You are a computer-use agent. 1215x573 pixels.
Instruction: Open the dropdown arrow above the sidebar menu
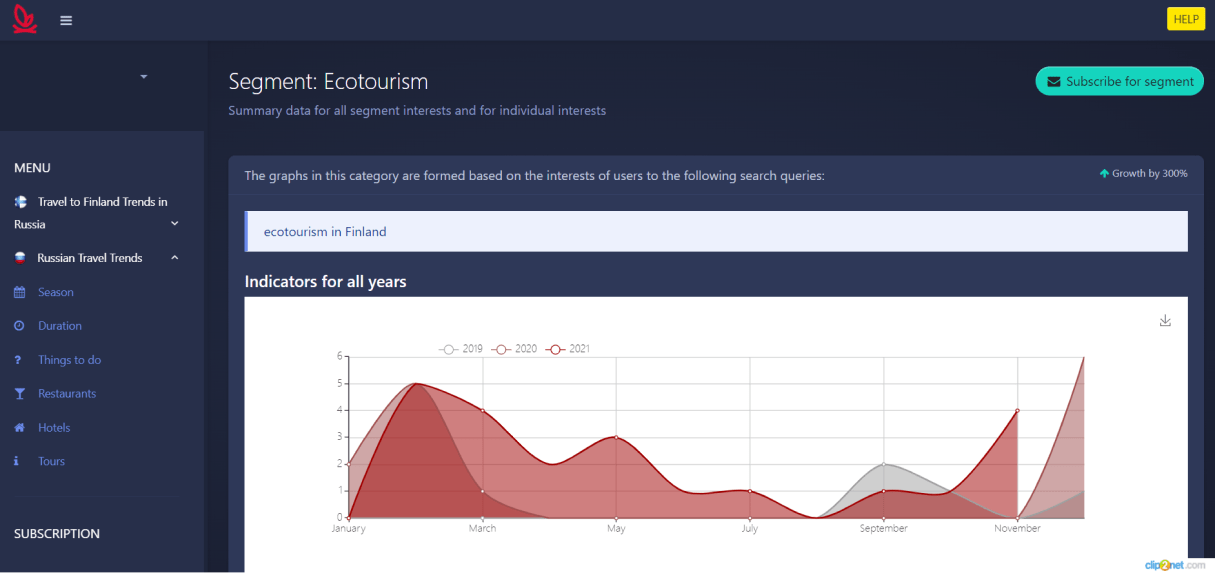(144, 76)
